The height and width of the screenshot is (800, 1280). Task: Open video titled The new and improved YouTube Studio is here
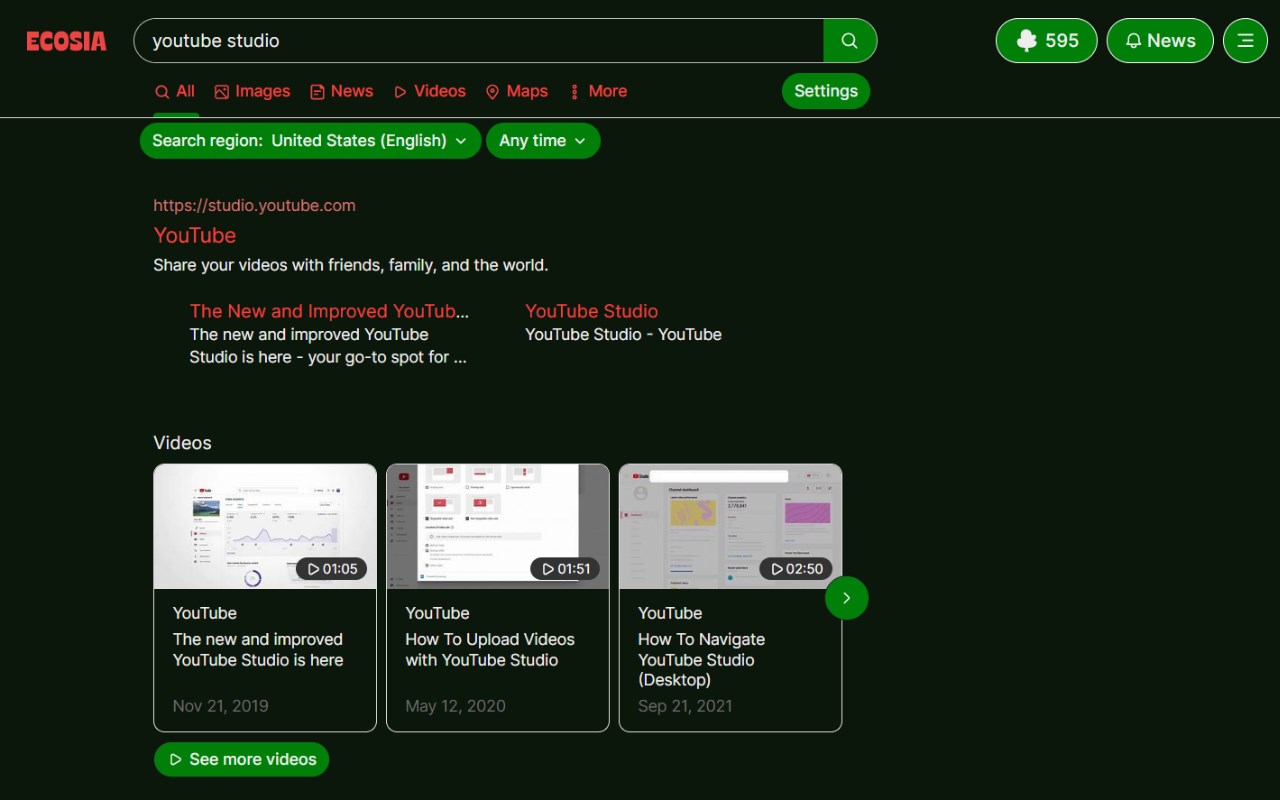[258, 650]
